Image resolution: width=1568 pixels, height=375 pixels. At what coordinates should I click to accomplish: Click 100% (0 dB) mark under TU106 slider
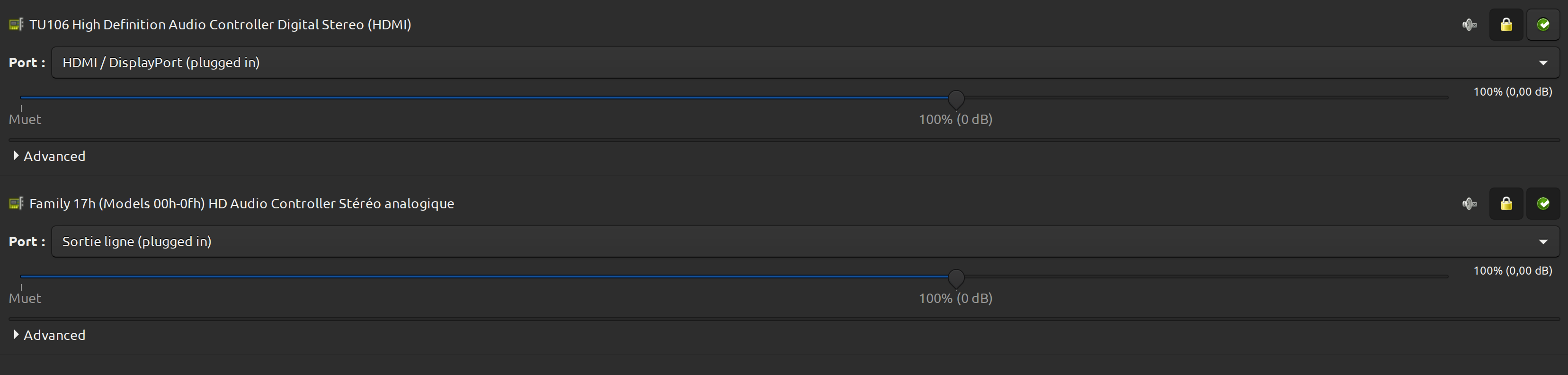pyautogui.click(x=955, y=119)
